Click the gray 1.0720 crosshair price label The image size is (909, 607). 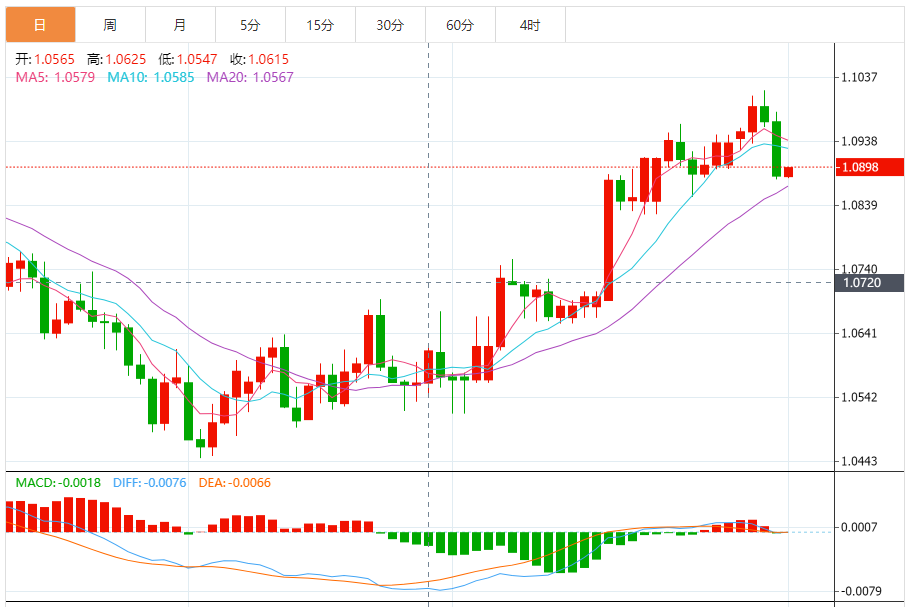[x=869, y=283]
